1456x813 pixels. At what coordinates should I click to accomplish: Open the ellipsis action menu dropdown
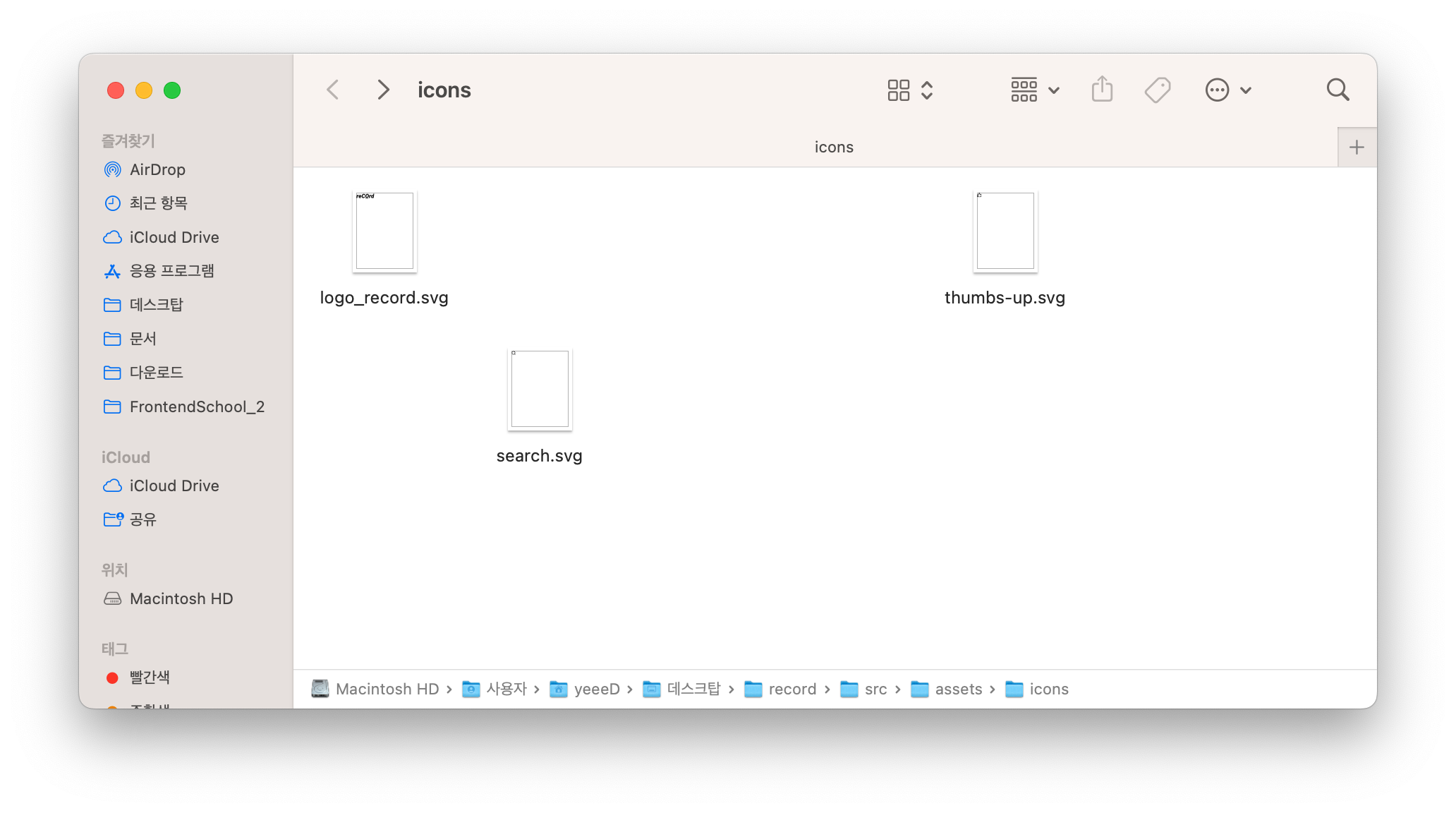[1228, 90]
